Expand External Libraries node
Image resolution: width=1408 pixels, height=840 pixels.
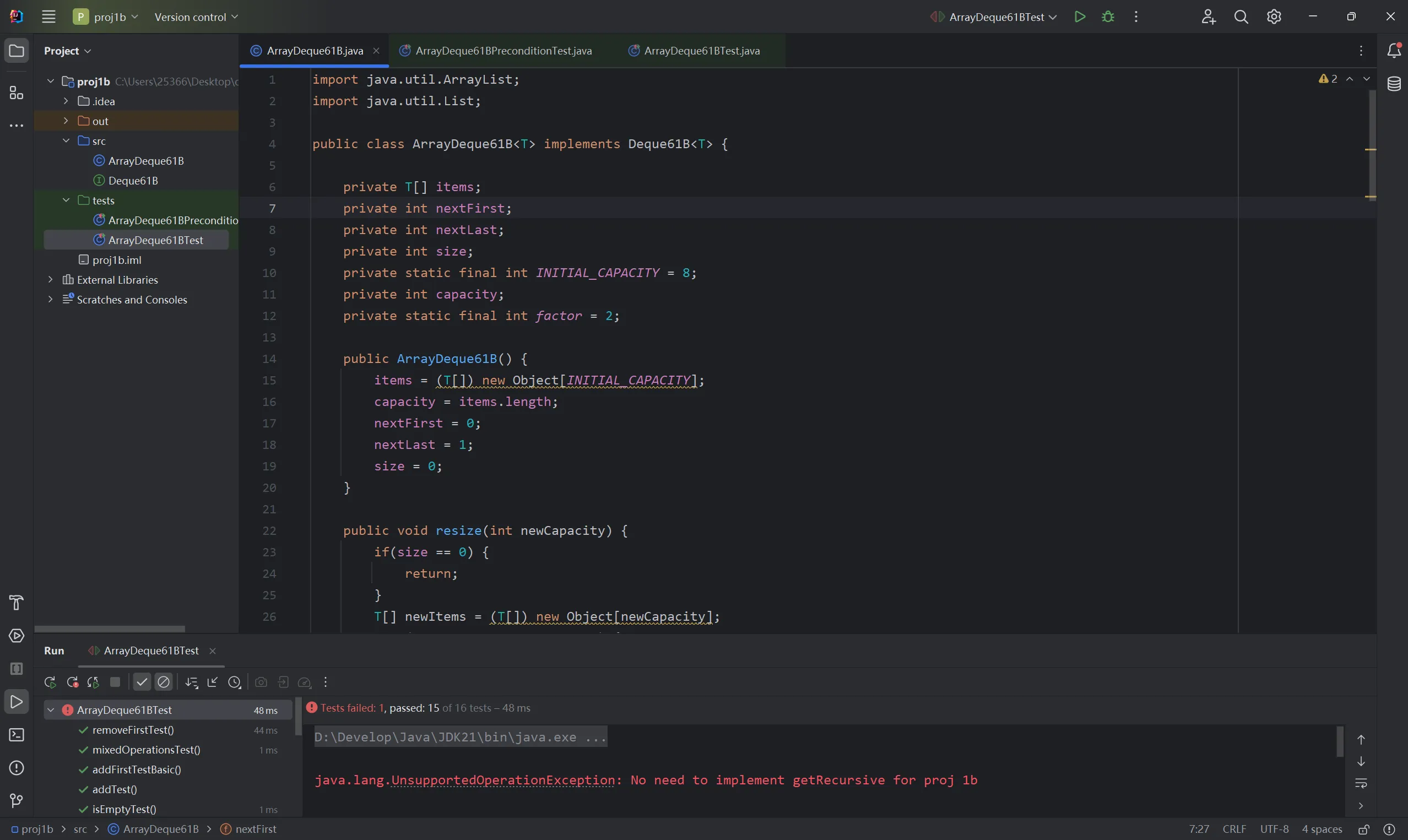(x=50, y=280)
